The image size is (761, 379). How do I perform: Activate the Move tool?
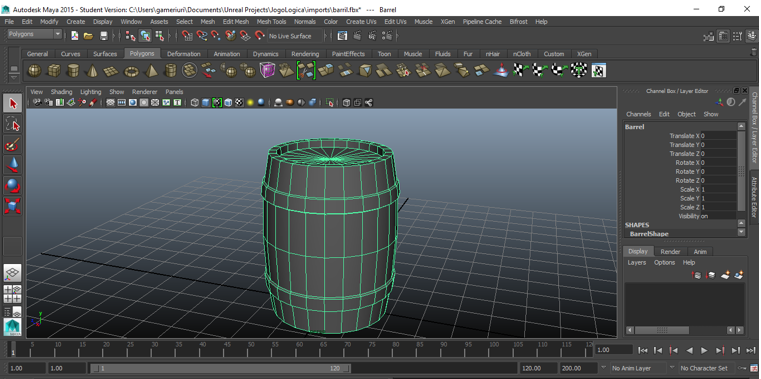(13, 165)
